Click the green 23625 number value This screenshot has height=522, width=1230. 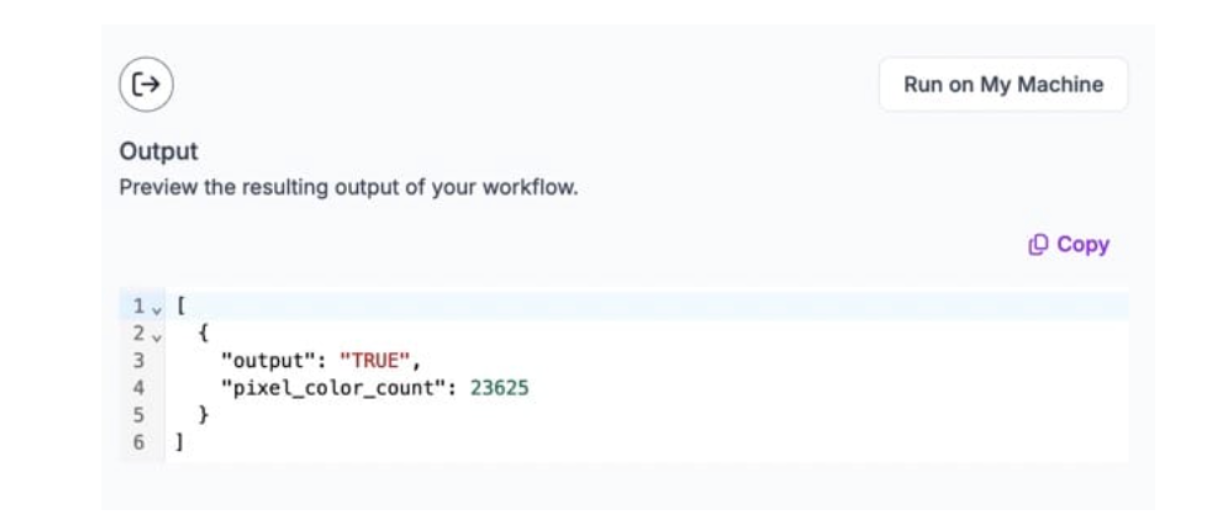499,387
